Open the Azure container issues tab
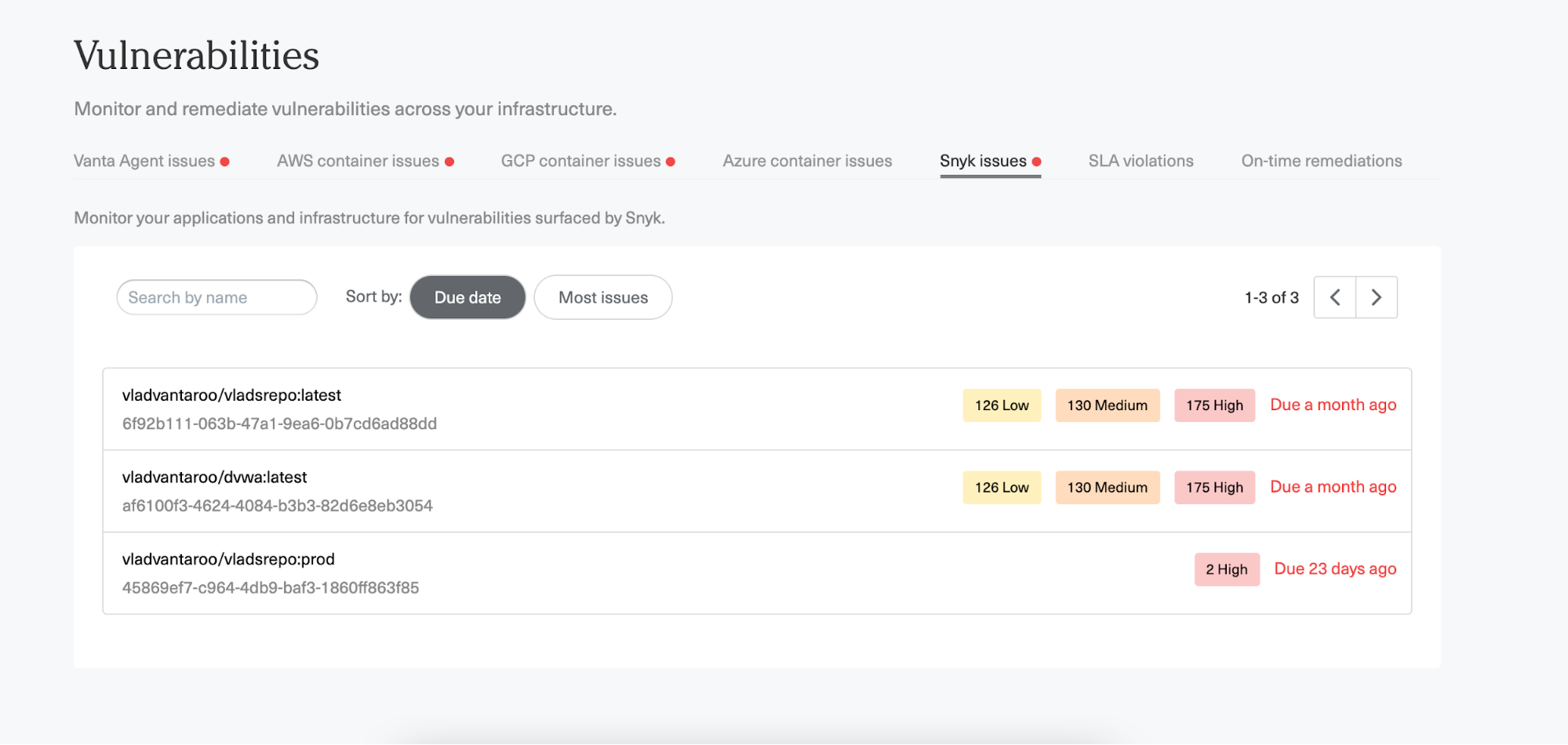 [807, 161]
